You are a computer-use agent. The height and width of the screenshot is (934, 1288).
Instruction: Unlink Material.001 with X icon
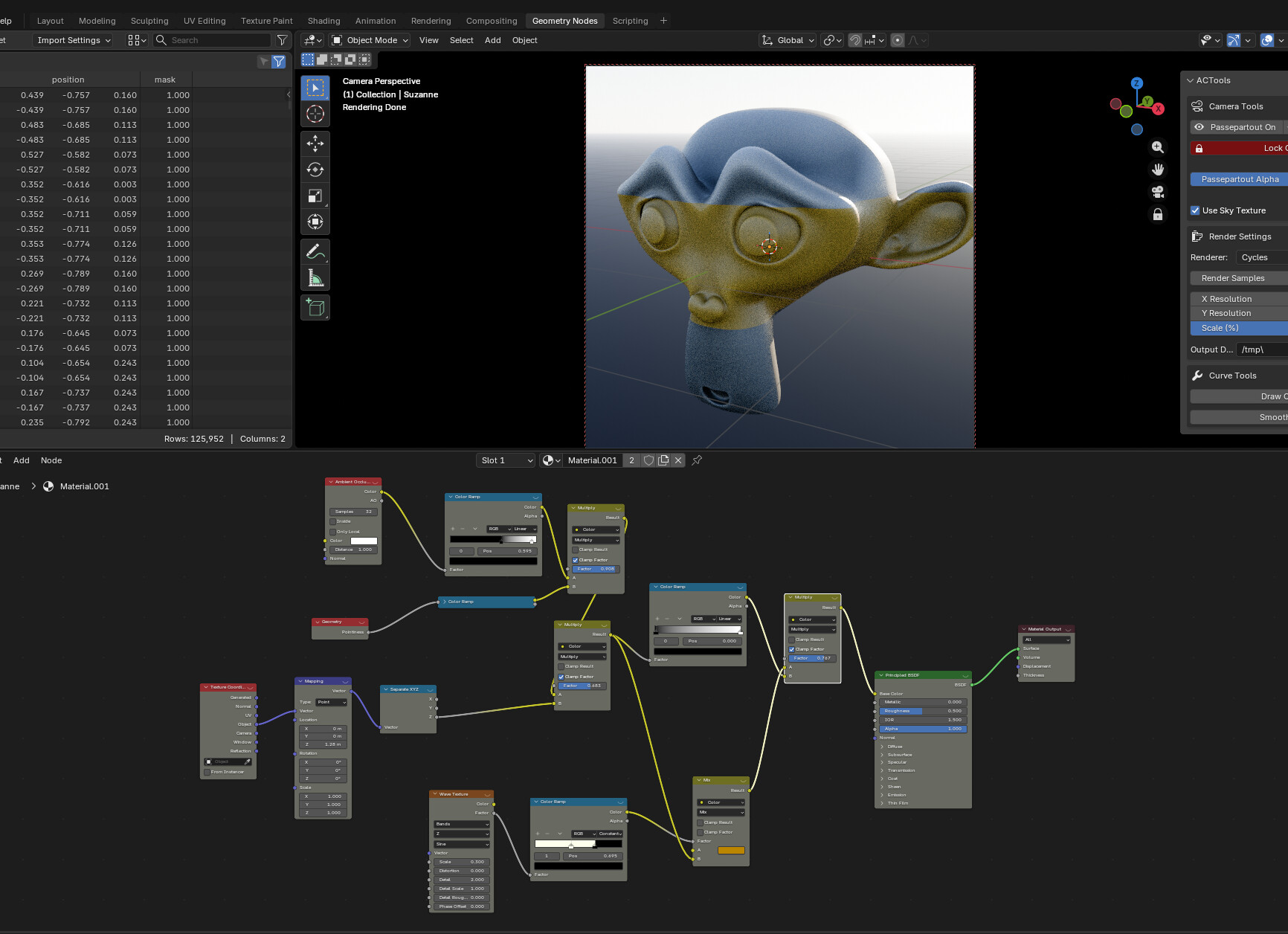coord(678,460)
